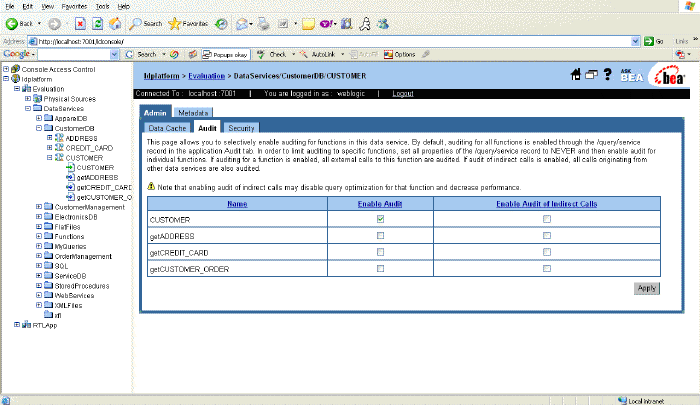Stop page loading with the red X icon
The width and height of the screenshot is (700, 405).
80,24
